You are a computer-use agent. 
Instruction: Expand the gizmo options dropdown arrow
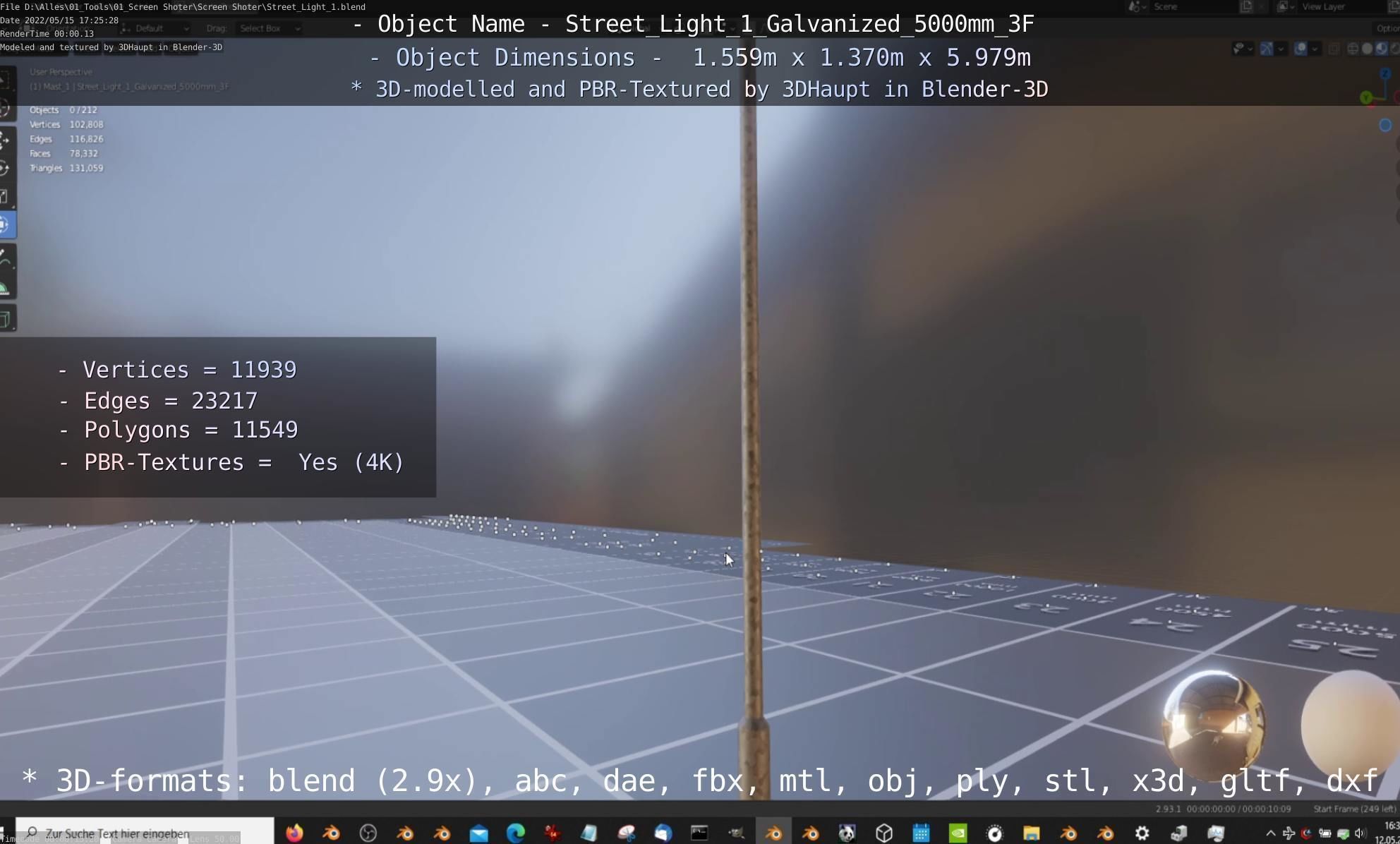1281,49
